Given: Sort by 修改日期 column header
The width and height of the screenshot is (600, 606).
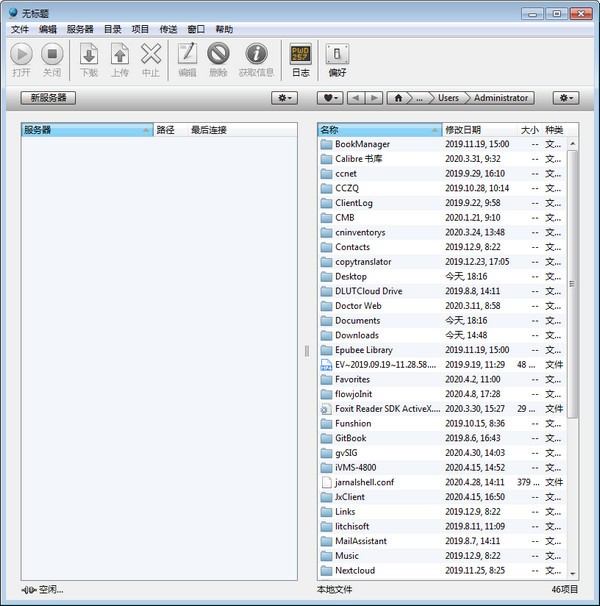Looking at the screenshot, I should click(x=479, y=130).
